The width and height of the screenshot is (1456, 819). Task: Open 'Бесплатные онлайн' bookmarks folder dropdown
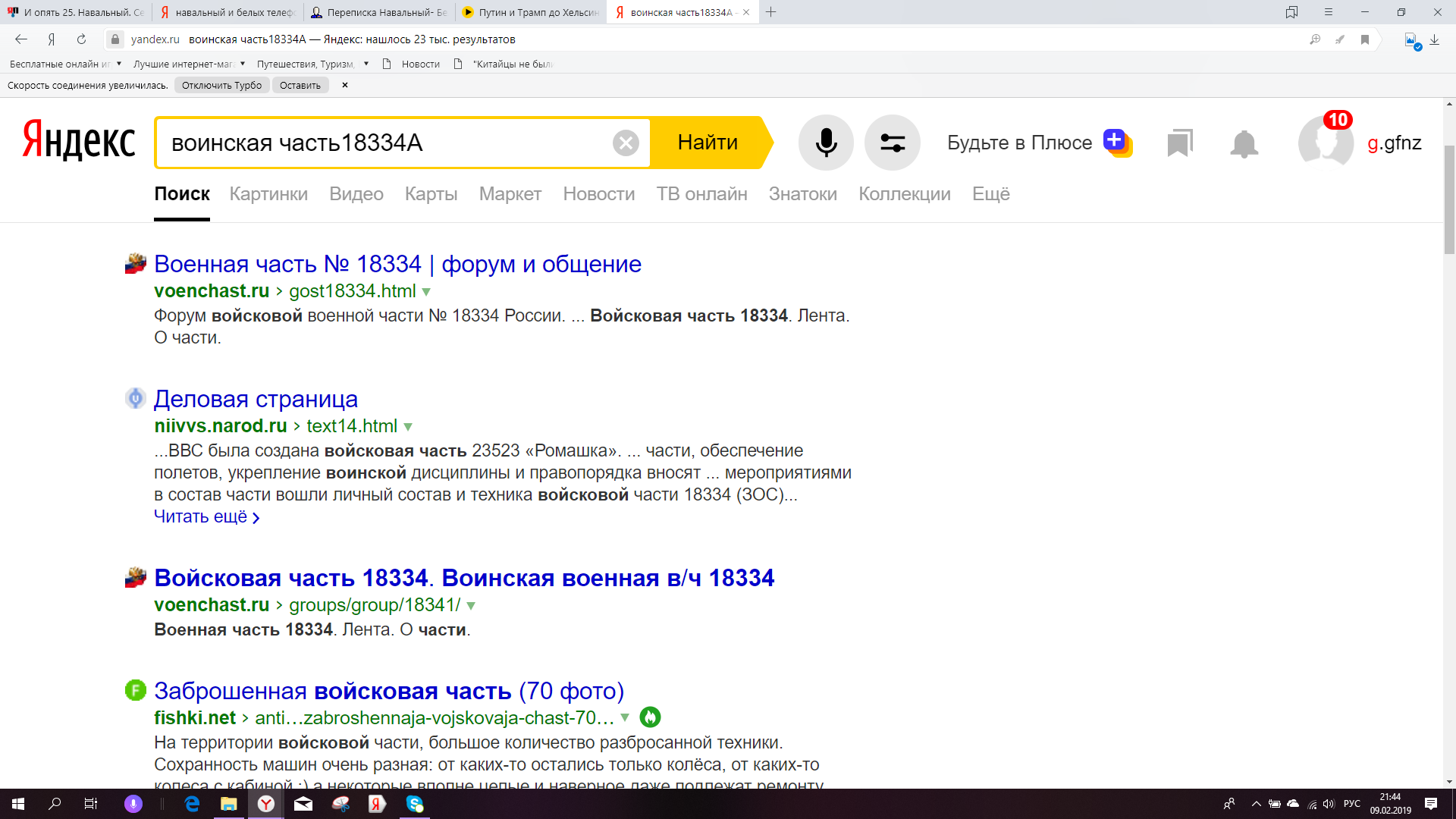65,64
